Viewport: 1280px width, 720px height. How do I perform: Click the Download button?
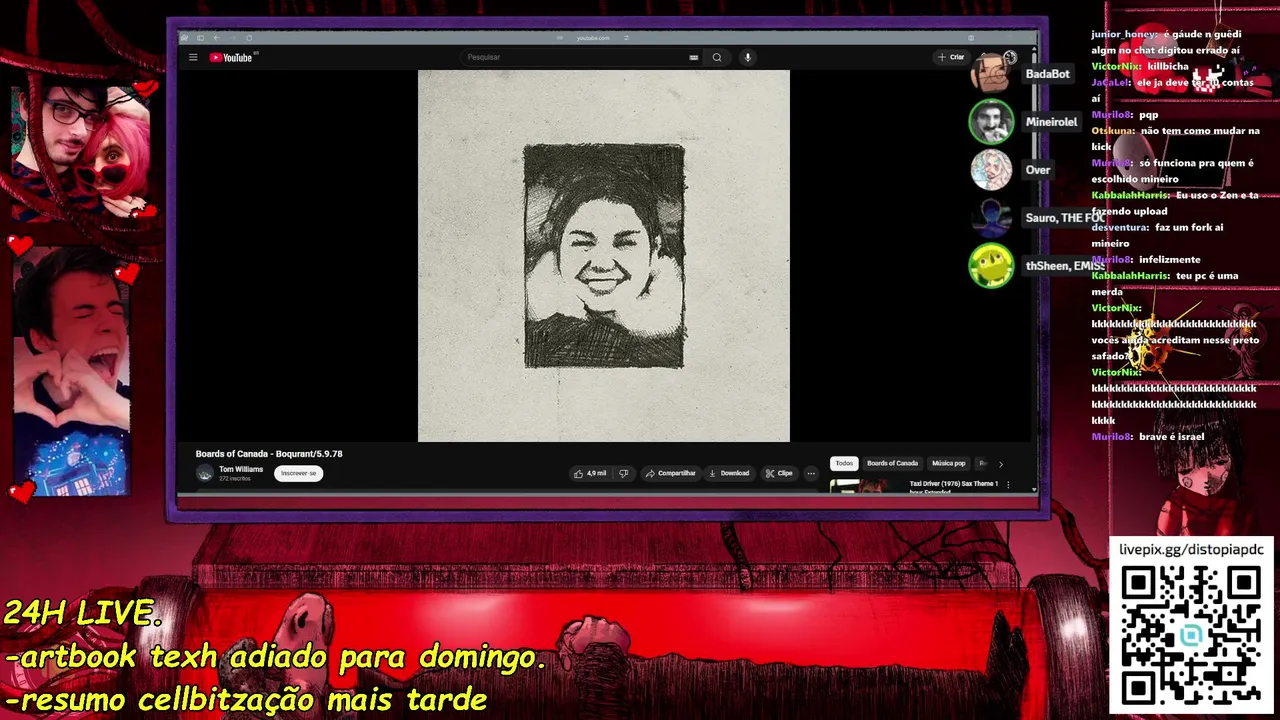tap(729, 473)
